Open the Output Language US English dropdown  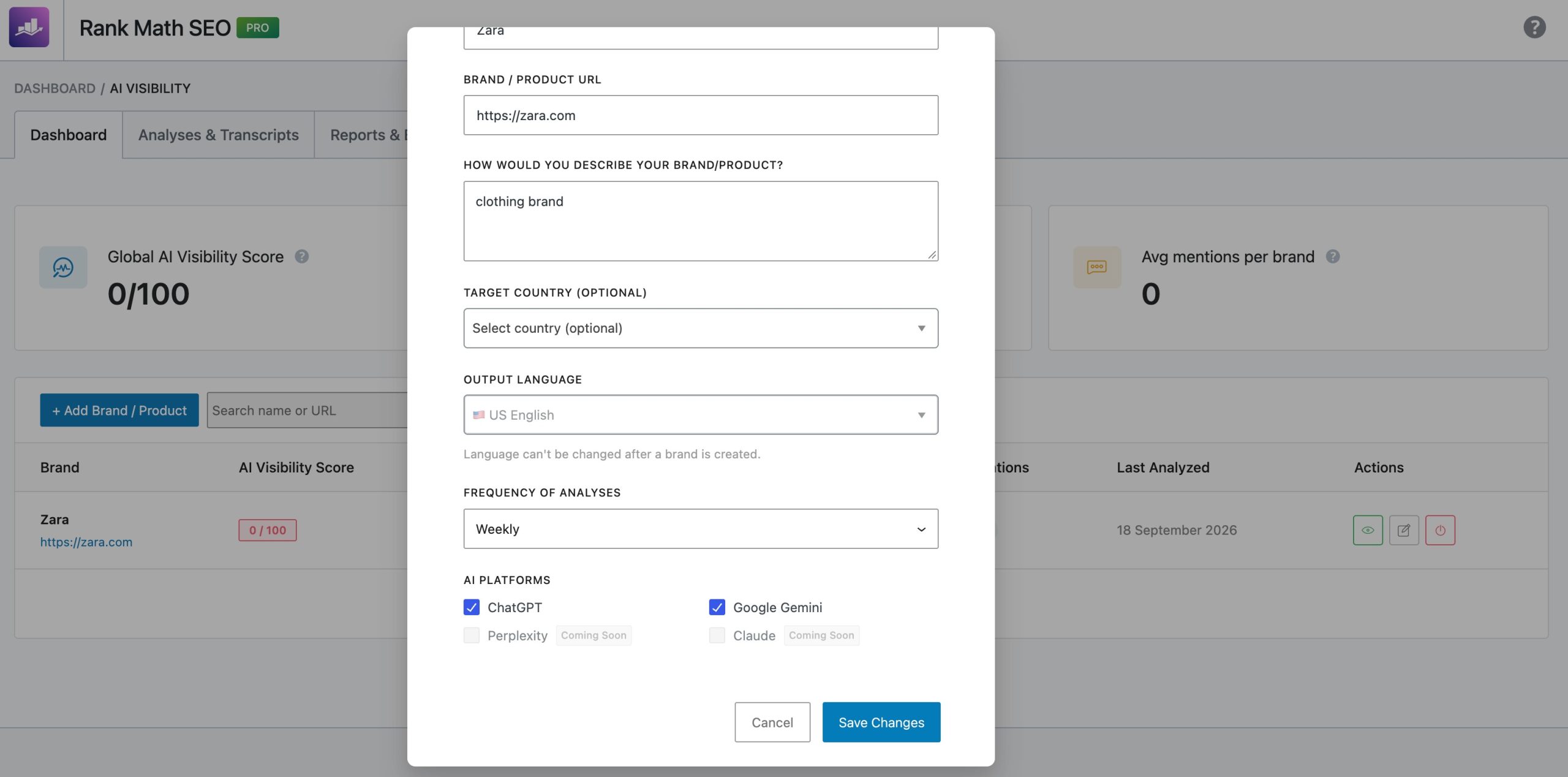tap(701, 415)
